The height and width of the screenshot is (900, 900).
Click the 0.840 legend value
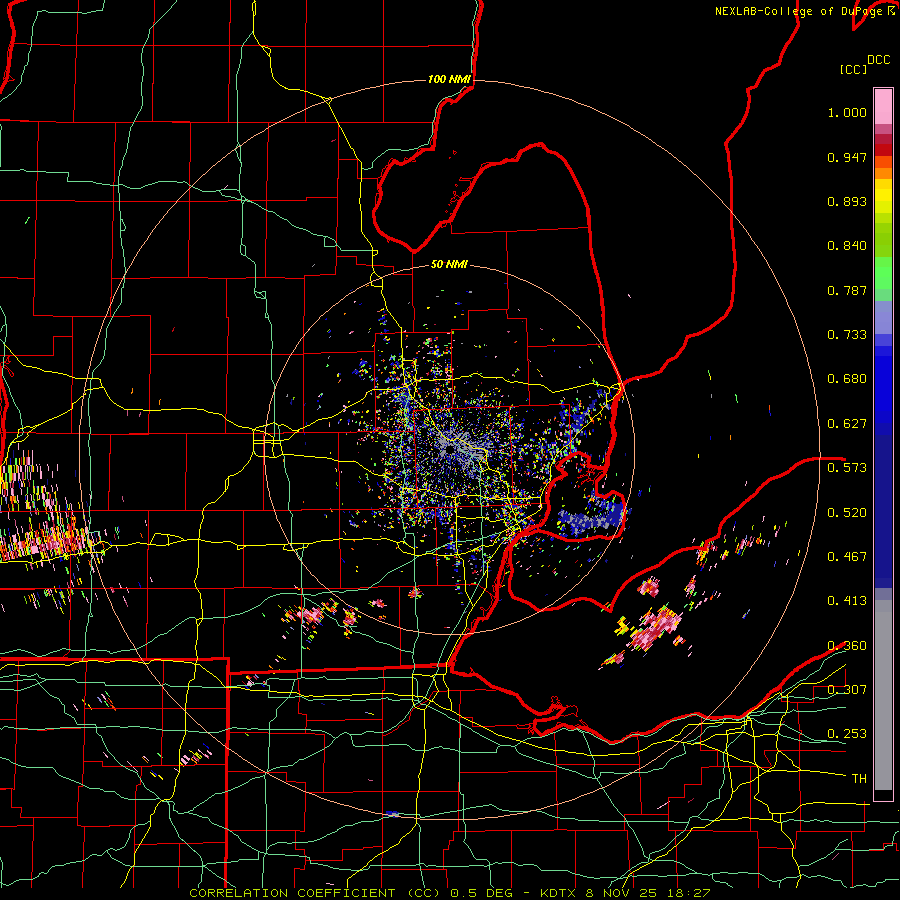click(x=847, y=246)
